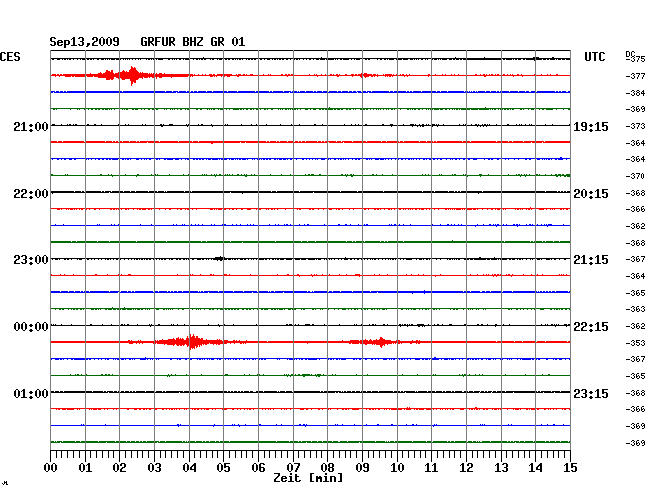Click the "15" minute axis label

coord(570,468)
